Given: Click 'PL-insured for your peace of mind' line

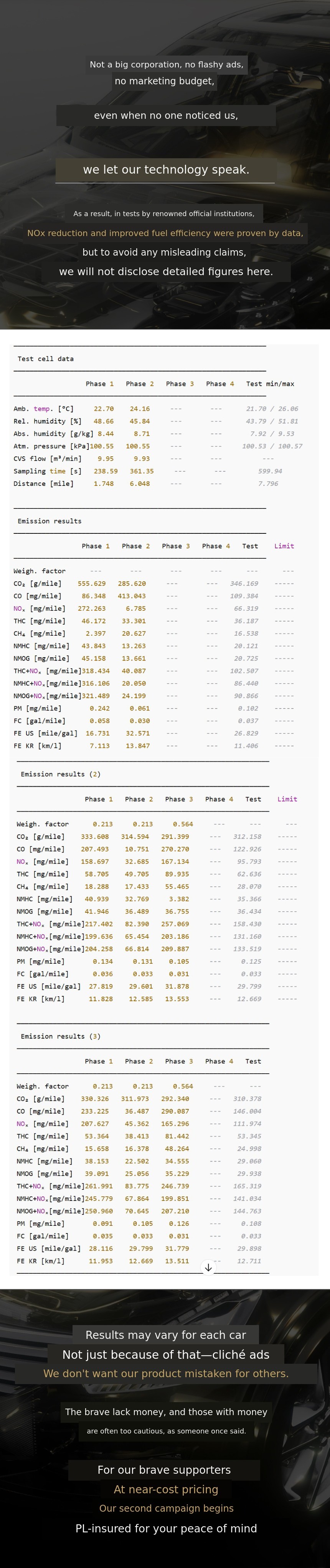Looking at the screenshot, I should 166,1529.
